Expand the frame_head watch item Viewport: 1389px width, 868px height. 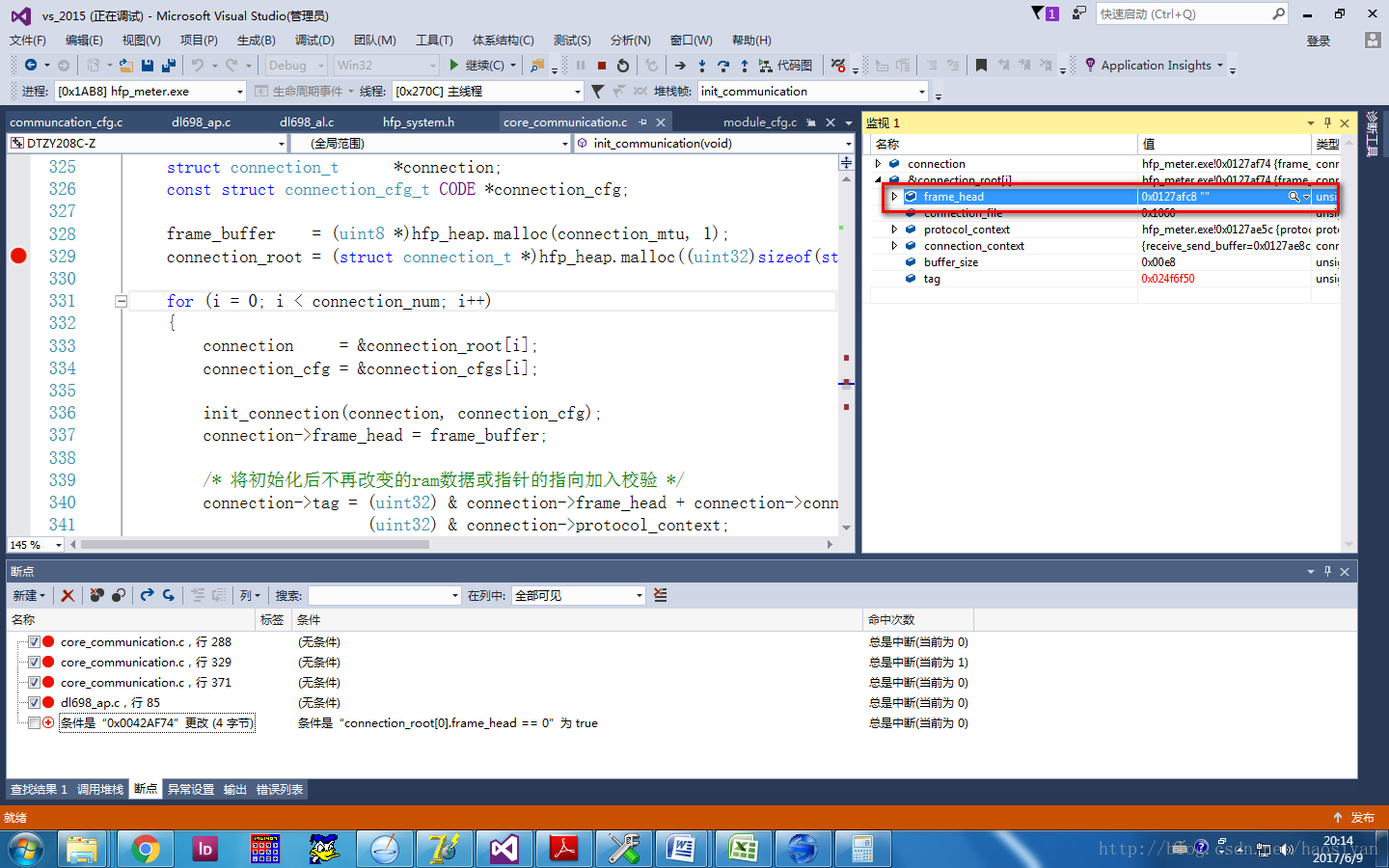894,197
